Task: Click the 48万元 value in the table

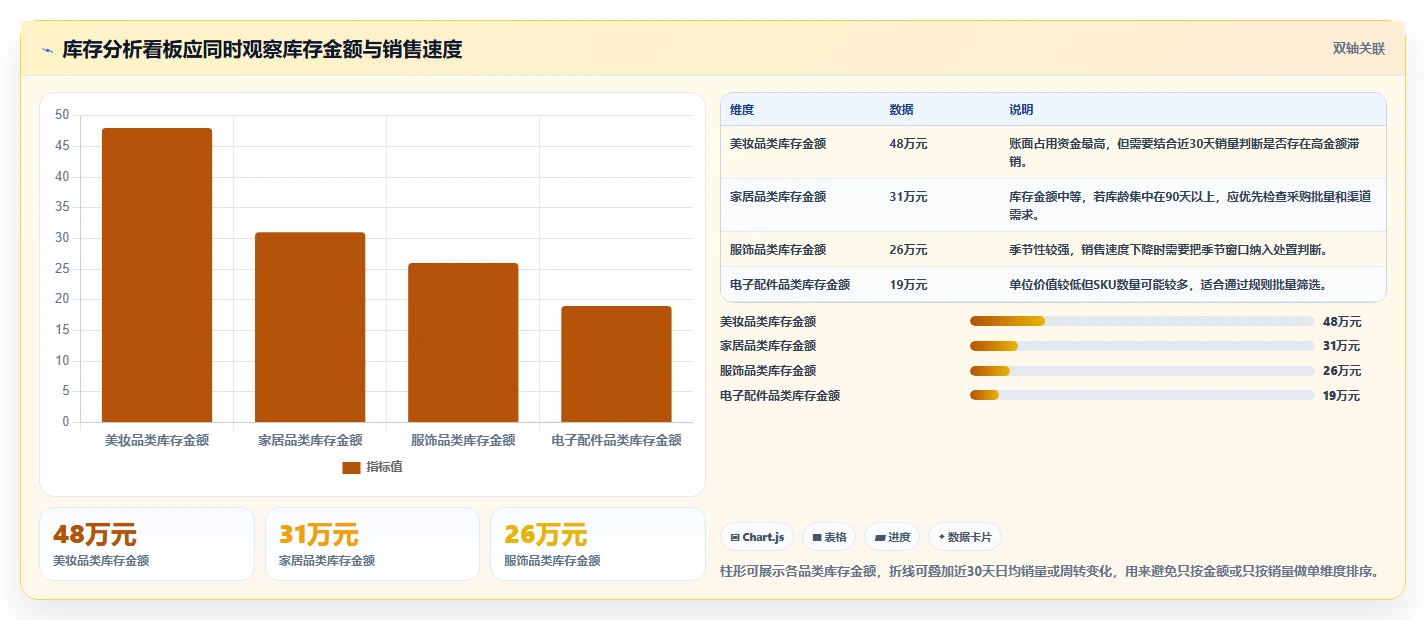Action: pos(908,144)
